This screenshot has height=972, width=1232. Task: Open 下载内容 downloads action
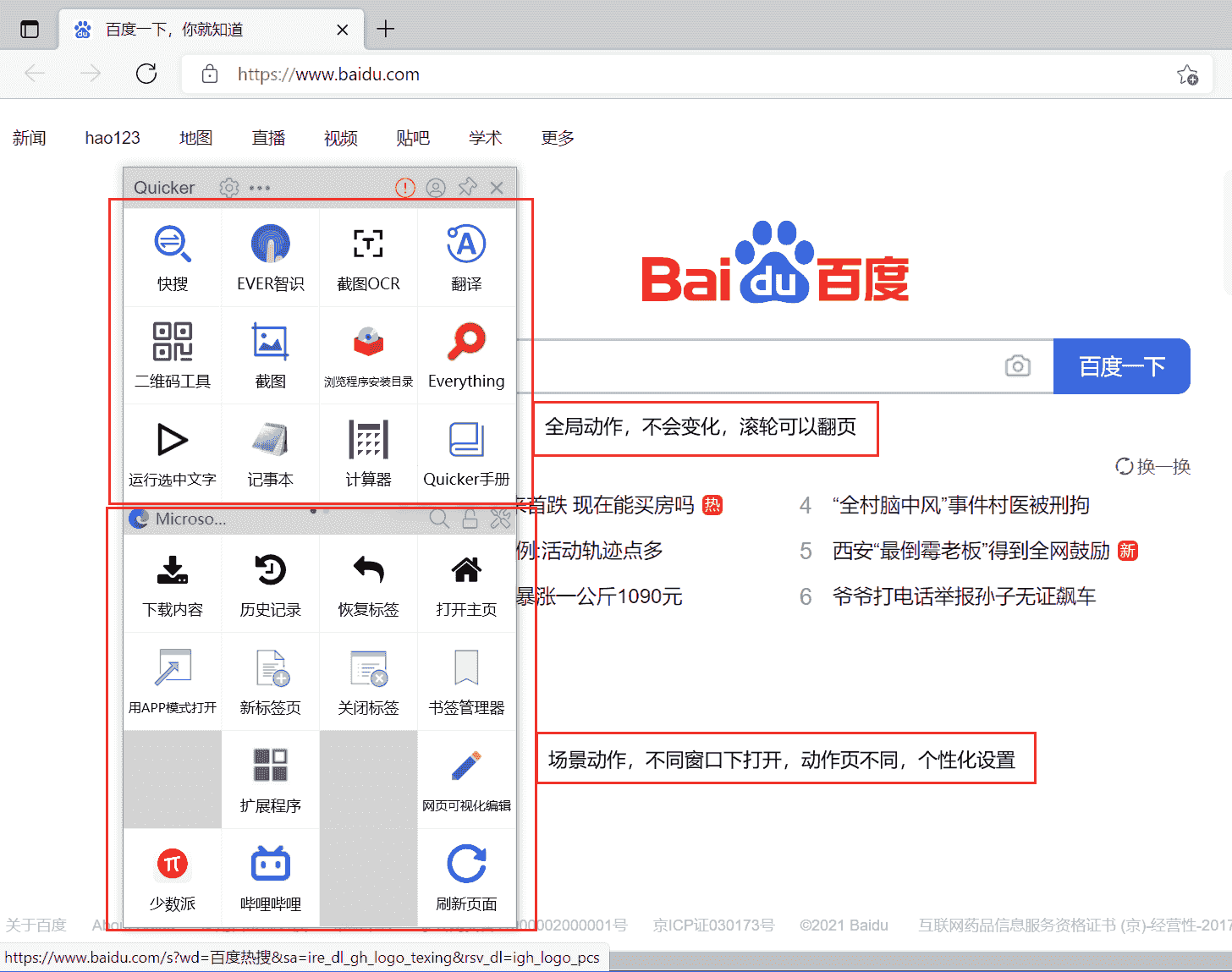[173, 584]
